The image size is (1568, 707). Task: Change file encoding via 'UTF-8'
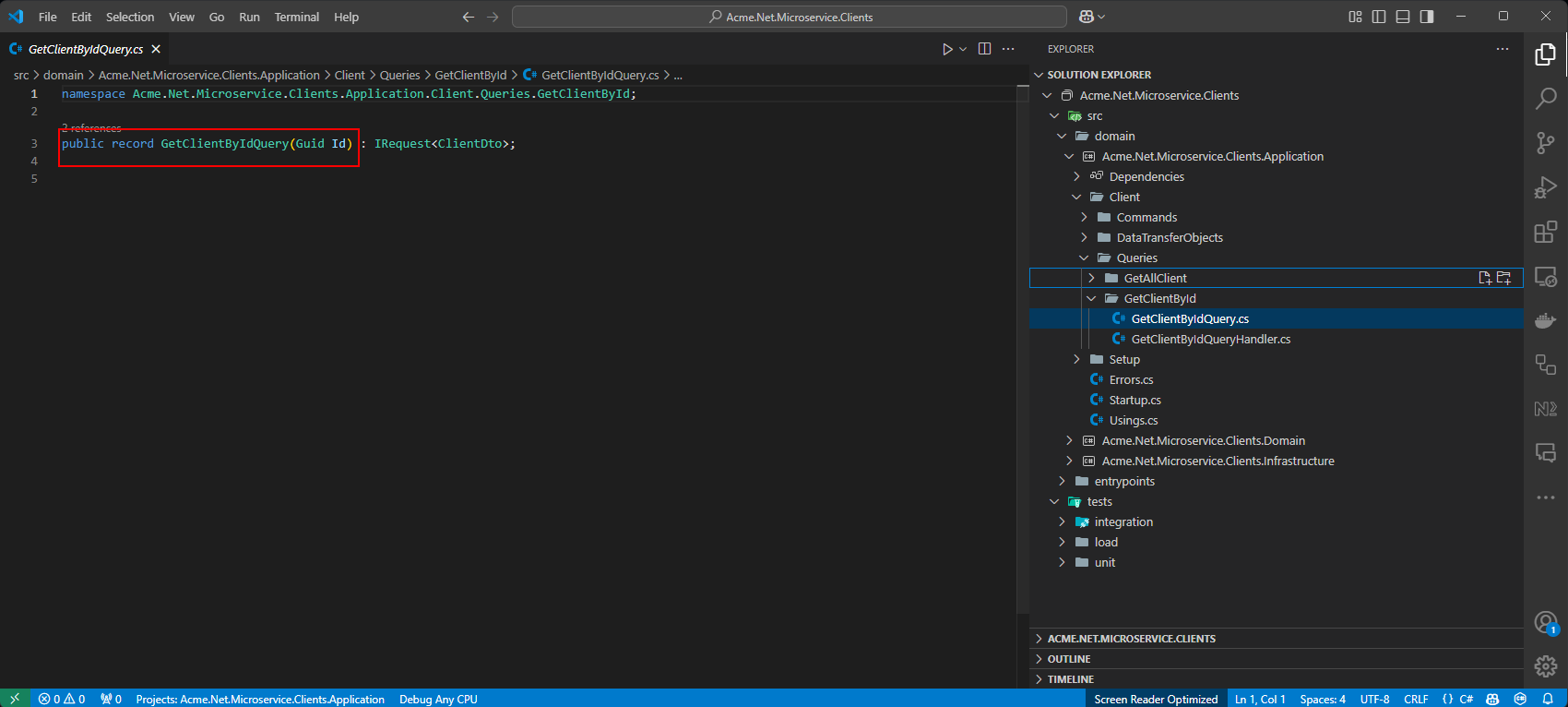pos(1374,699)
